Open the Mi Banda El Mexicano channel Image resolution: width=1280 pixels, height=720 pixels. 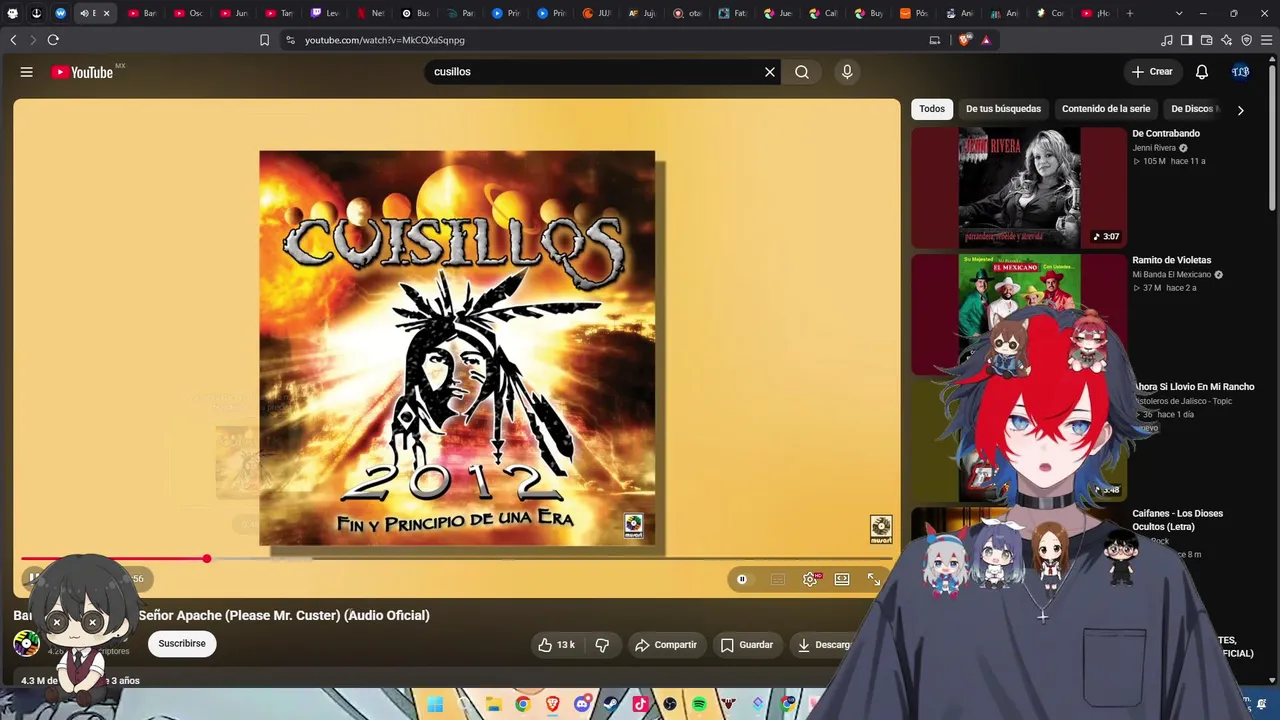coord(1172,274)
